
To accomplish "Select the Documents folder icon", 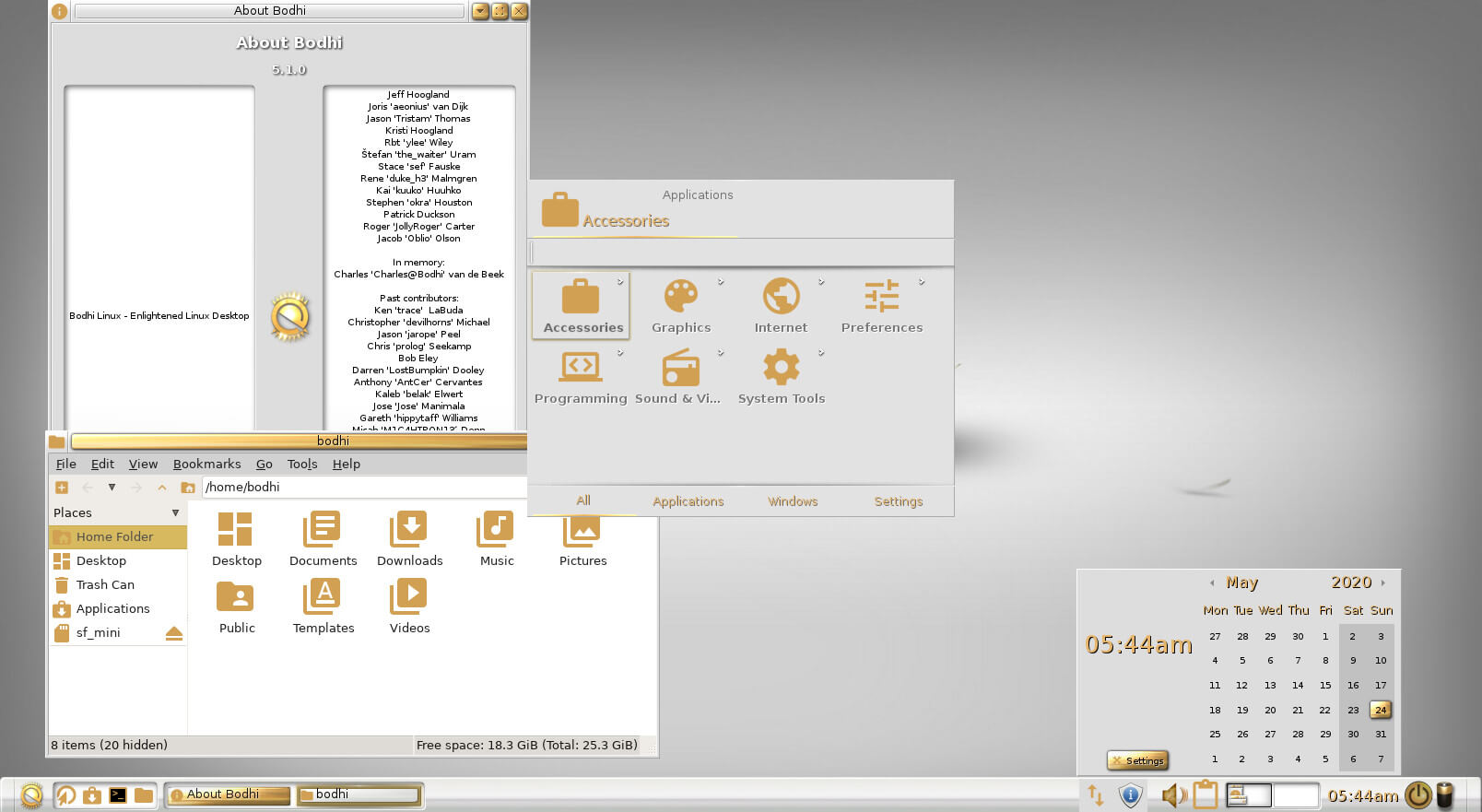I will (x=323, y=538).
